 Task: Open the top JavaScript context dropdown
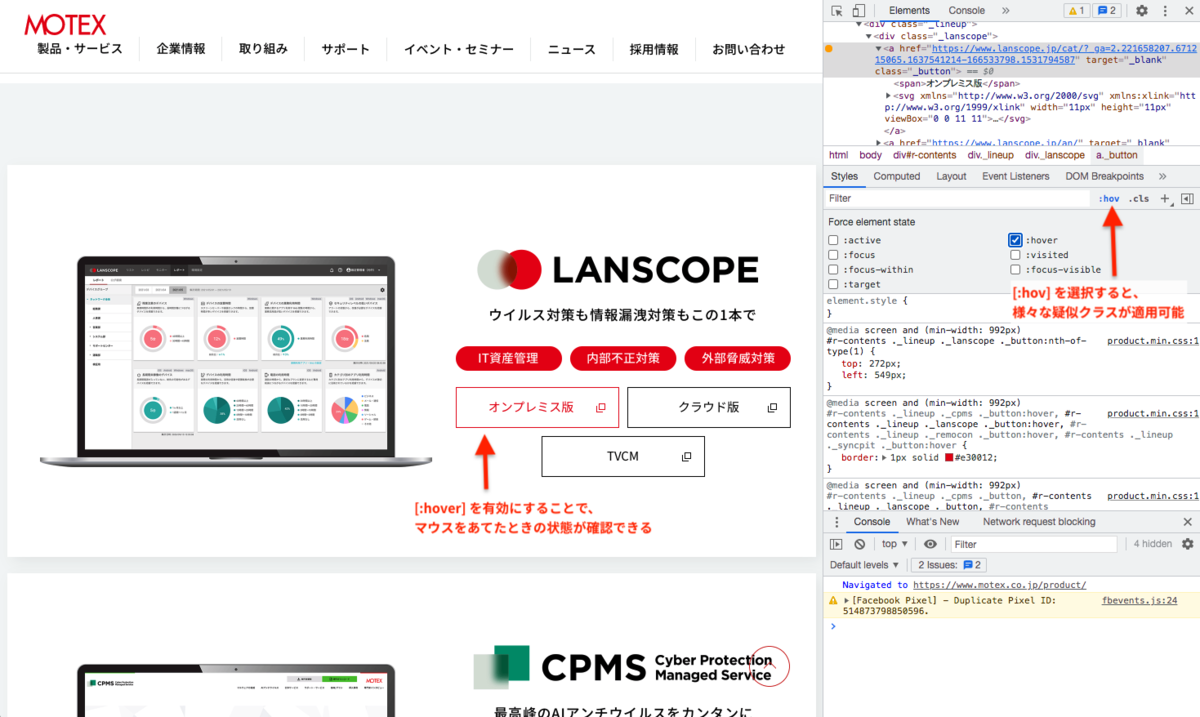[895, 544]
